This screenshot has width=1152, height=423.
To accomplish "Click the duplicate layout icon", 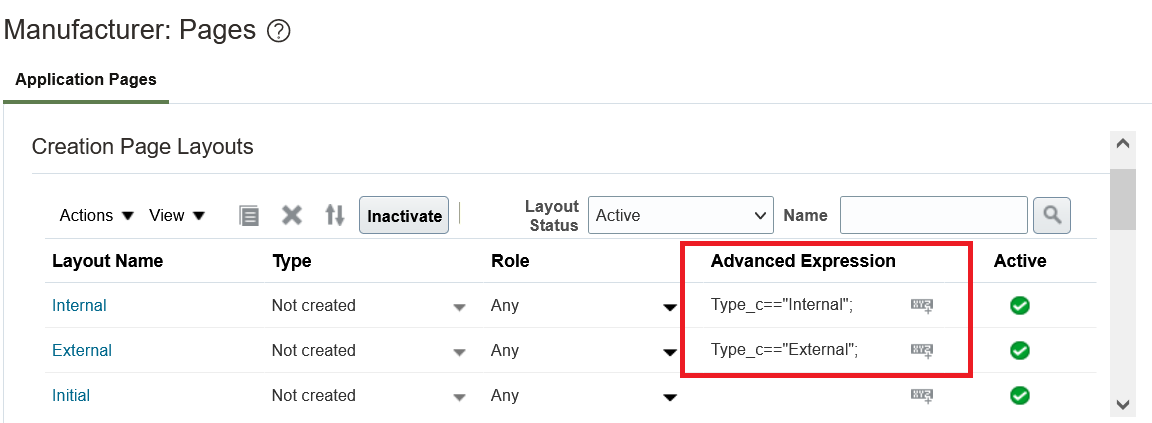I will (x=249, y=215).
